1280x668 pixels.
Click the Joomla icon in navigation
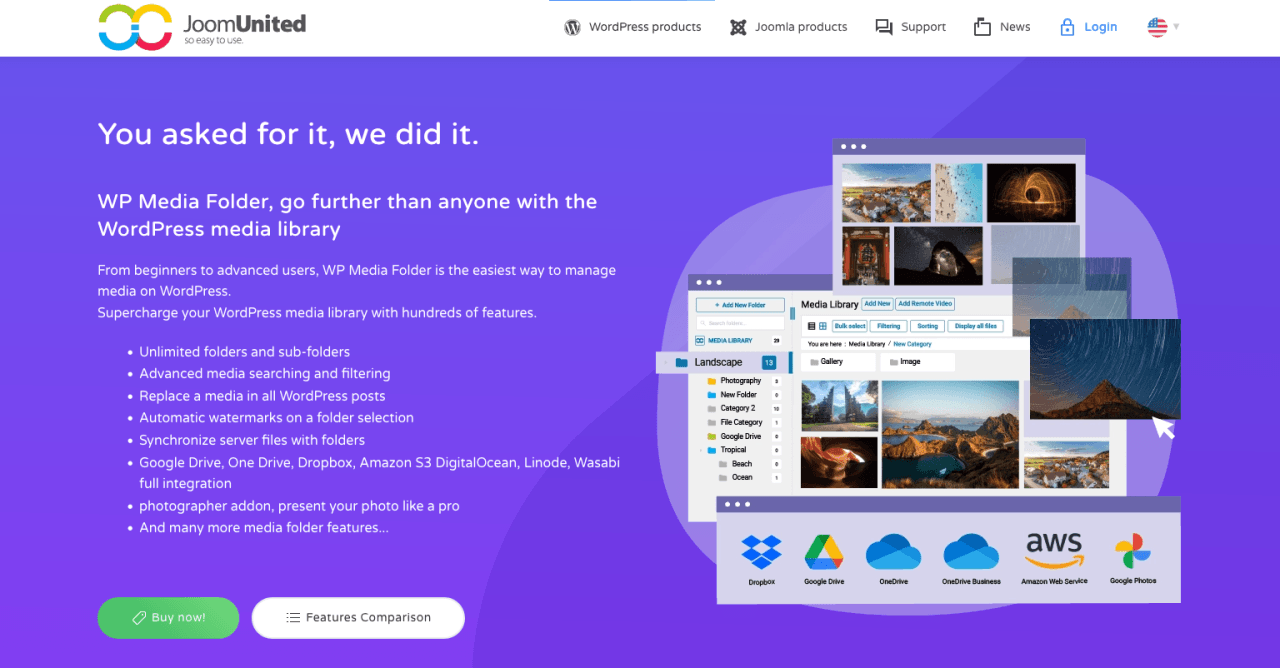[738, 27]
